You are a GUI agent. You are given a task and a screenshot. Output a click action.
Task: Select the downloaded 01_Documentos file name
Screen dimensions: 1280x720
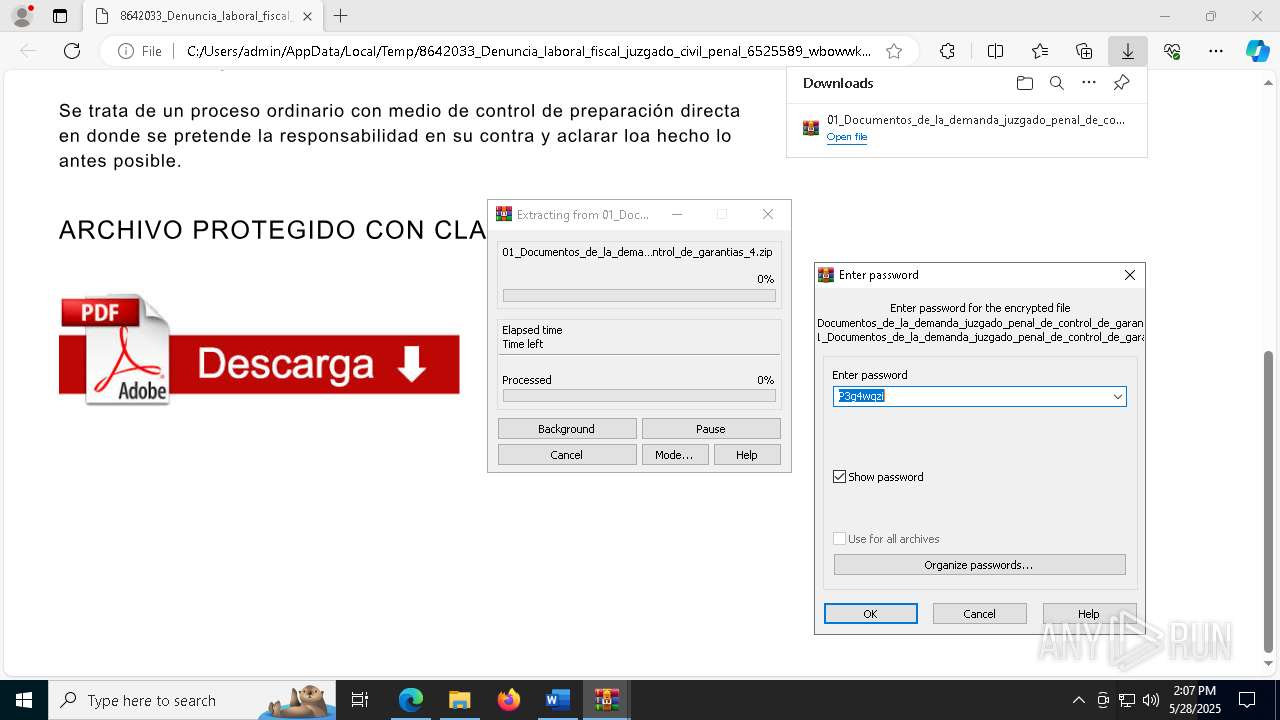click(975, 120)
